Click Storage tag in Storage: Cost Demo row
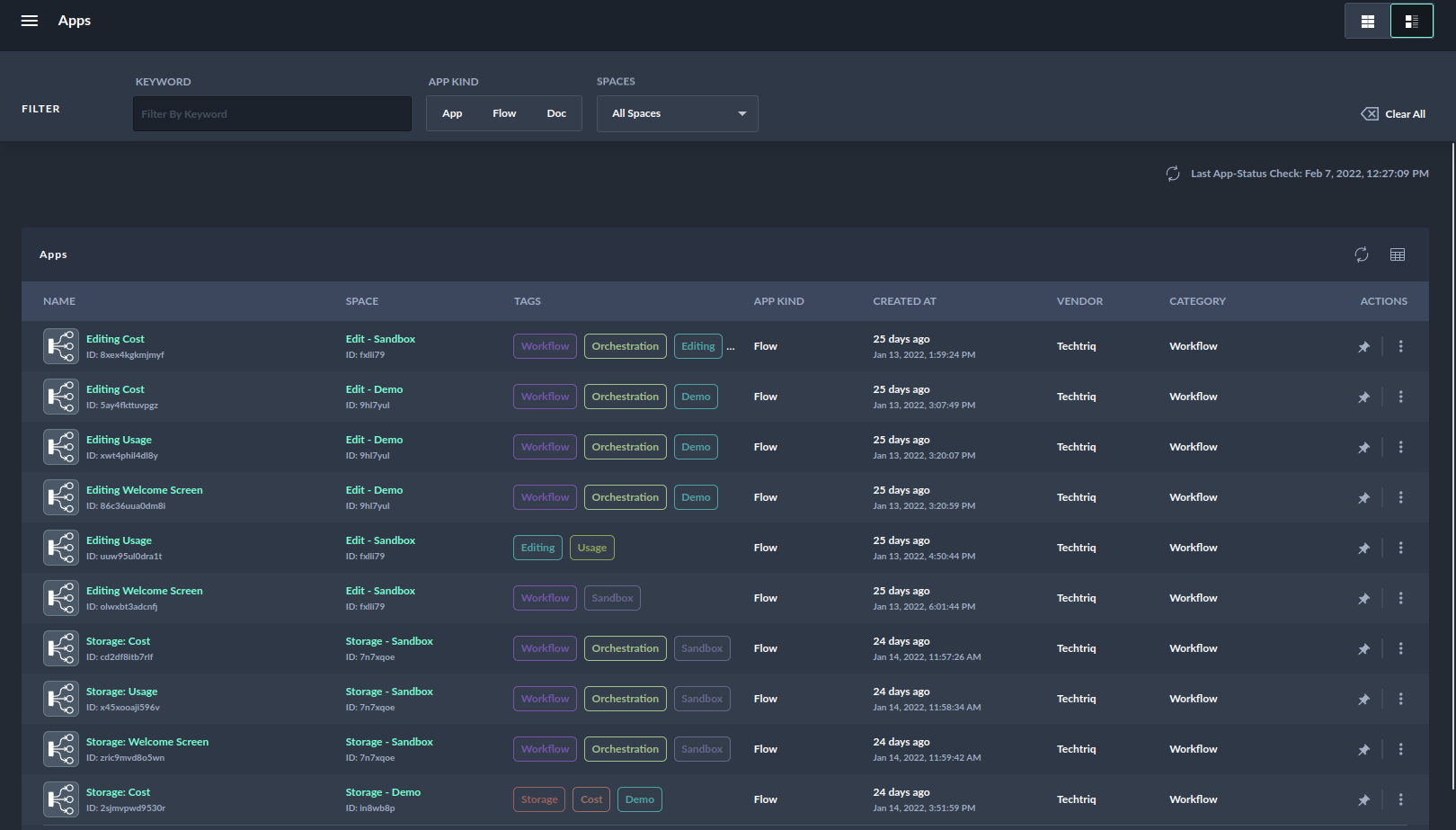1456x830 pixels. tap(539, 799)
